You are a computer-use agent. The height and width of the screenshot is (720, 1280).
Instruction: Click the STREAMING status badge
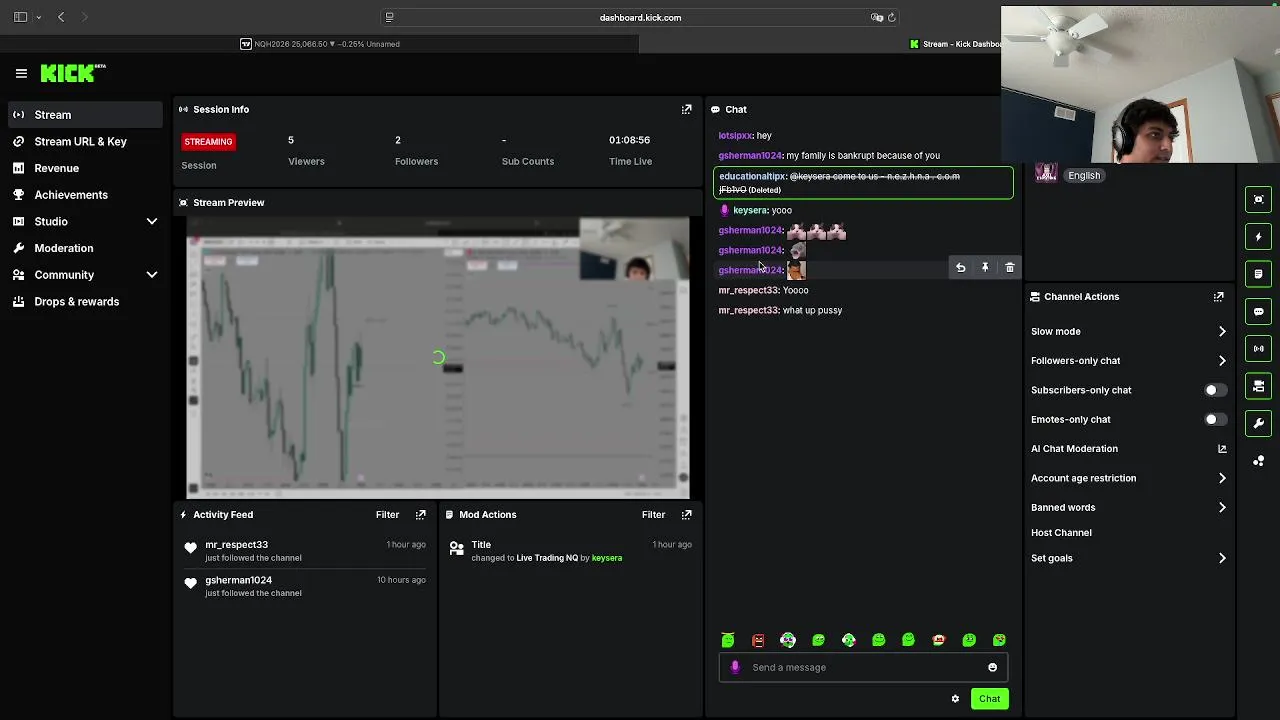(x=208, y=142)
